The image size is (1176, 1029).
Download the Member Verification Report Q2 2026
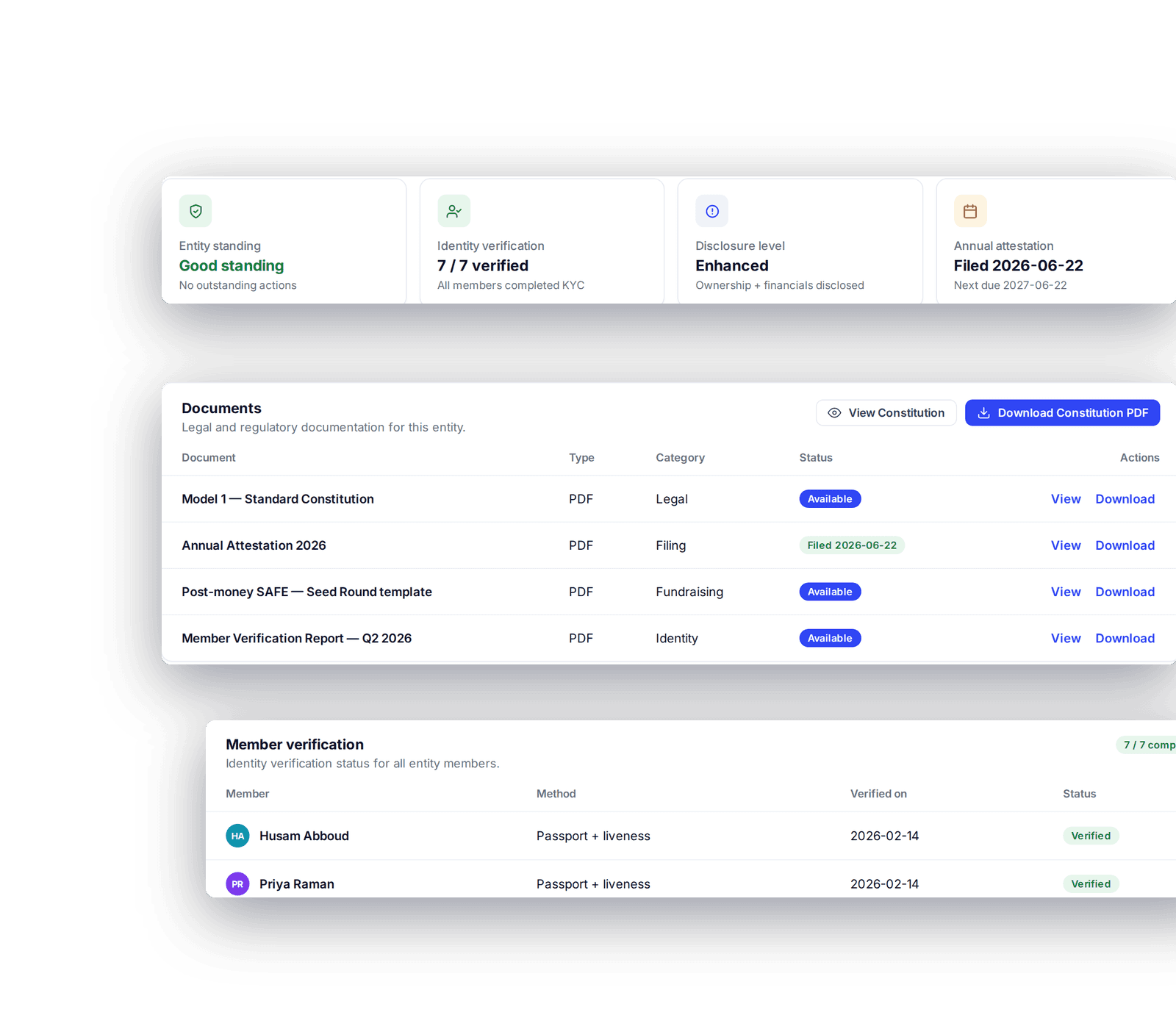click(x=1125, y=638)
